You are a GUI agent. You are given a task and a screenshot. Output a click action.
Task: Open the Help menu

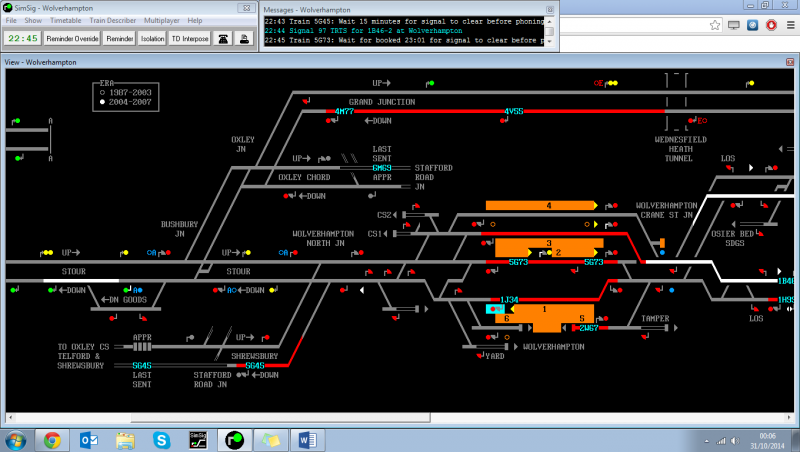tap(195, 20)
